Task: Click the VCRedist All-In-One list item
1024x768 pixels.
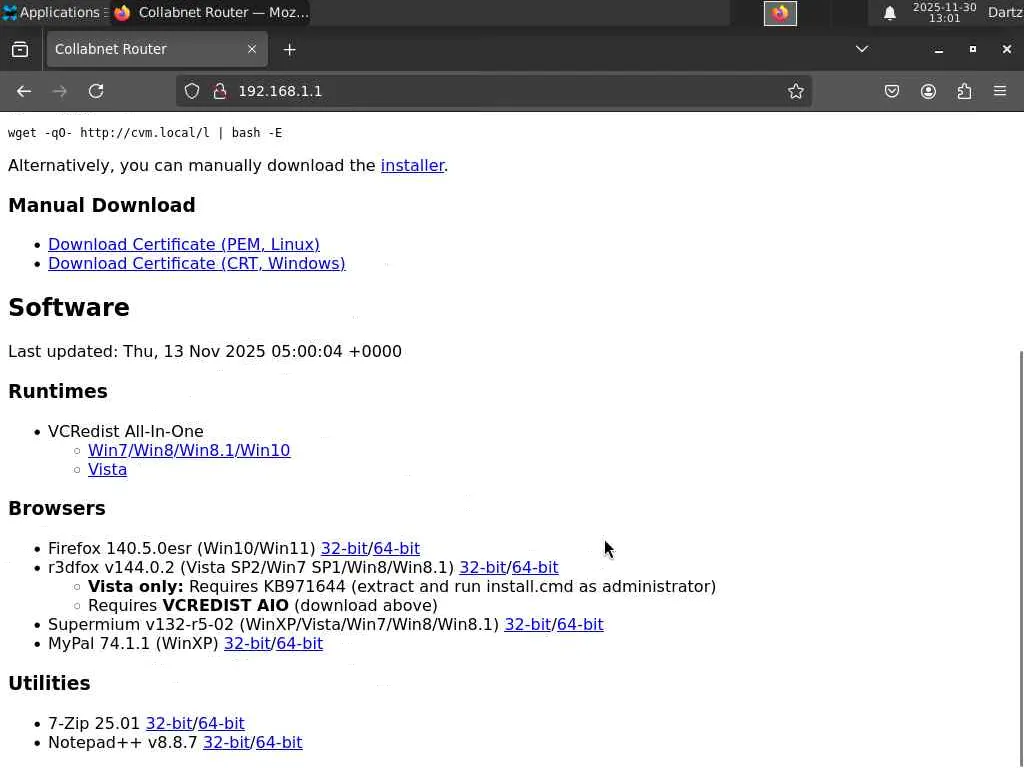Action: [x=125, y=432]
